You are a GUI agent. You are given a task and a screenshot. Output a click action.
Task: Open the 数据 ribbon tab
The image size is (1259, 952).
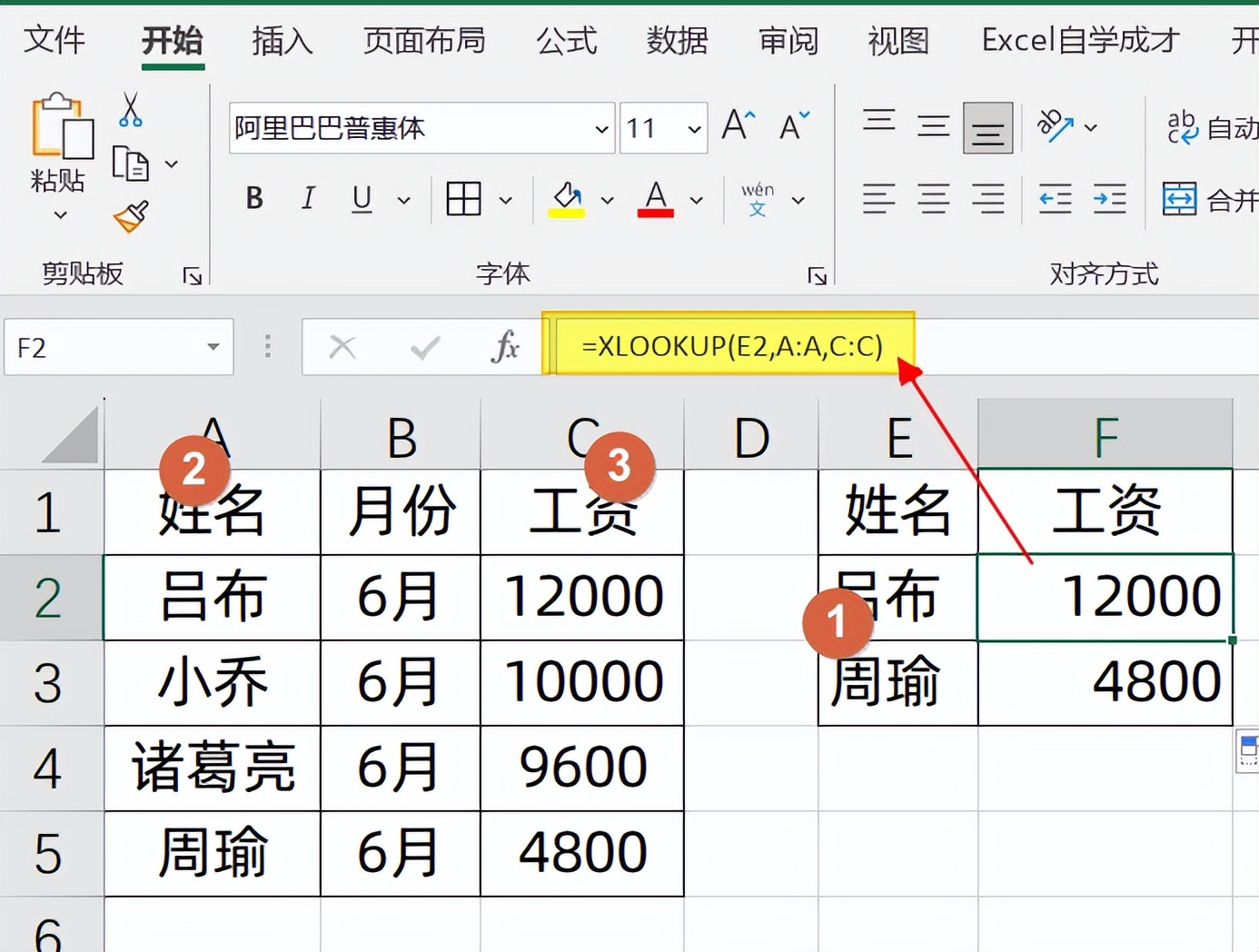[676, 41]
